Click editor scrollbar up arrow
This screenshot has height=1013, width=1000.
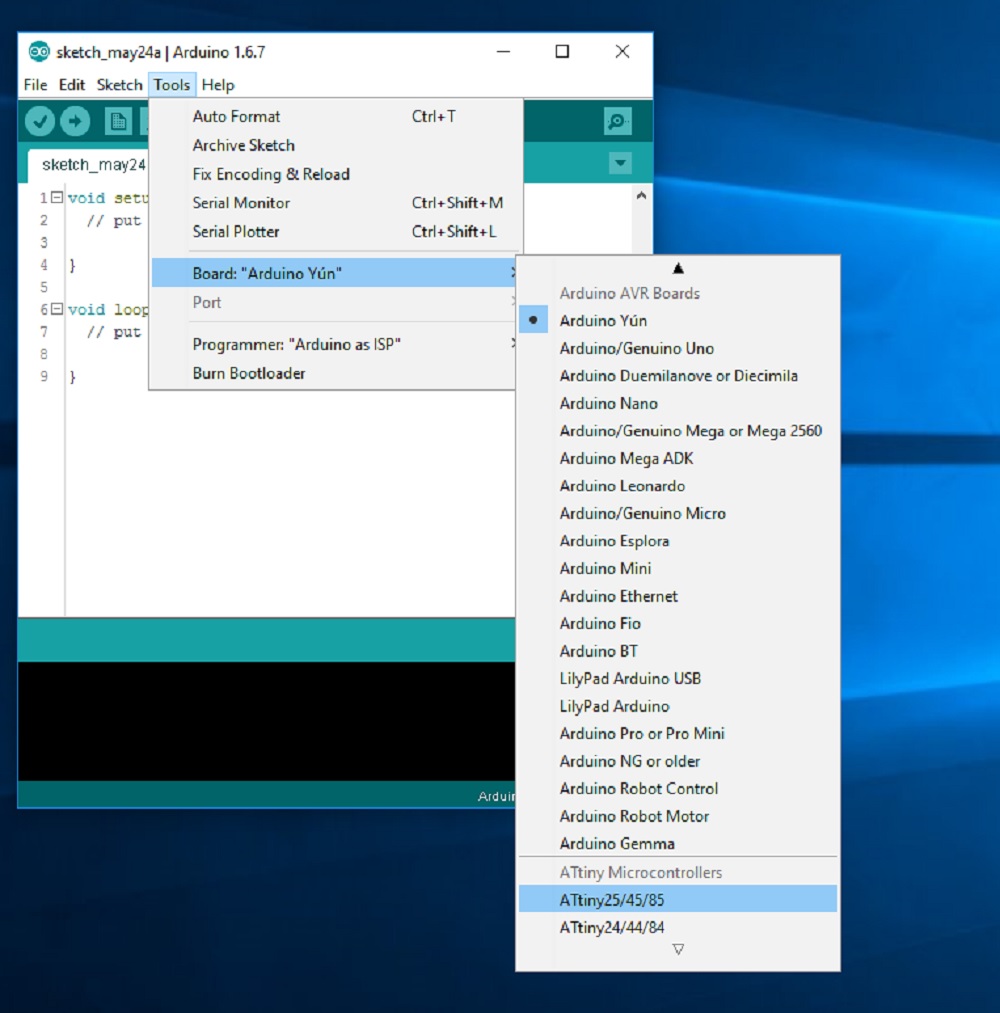pos(641,195)
